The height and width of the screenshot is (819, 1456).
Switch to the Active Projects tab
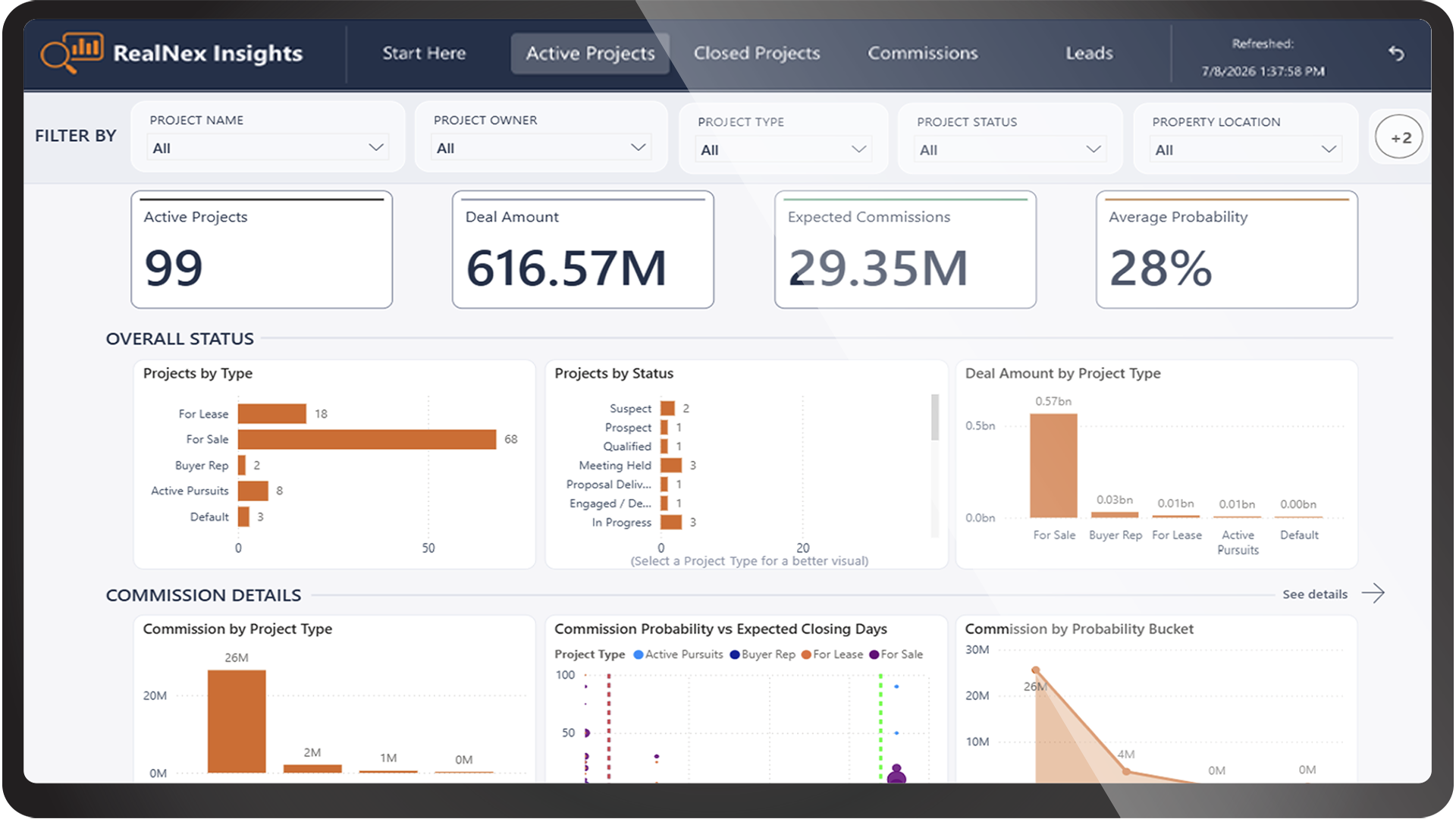click(x=590, y=53)
